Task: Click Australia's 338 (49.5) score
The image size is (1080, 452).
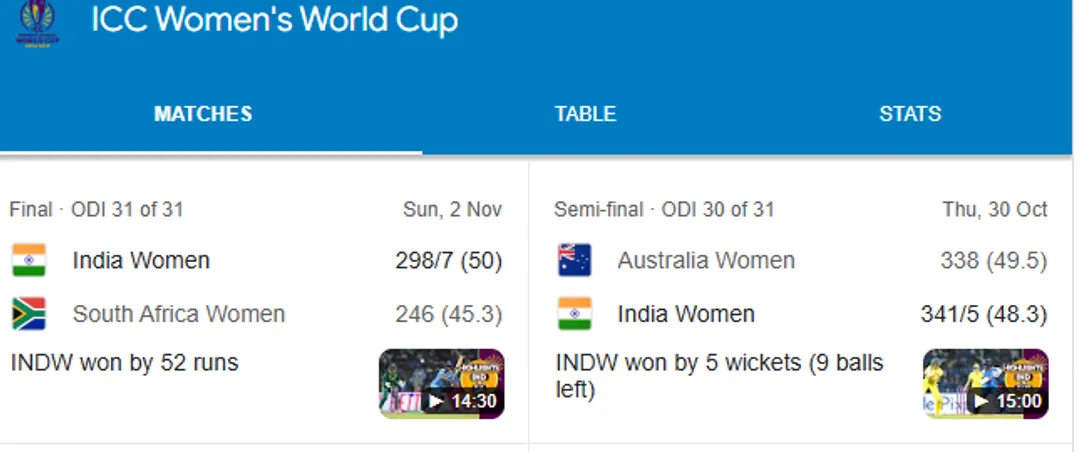Action: pos(993,261)
